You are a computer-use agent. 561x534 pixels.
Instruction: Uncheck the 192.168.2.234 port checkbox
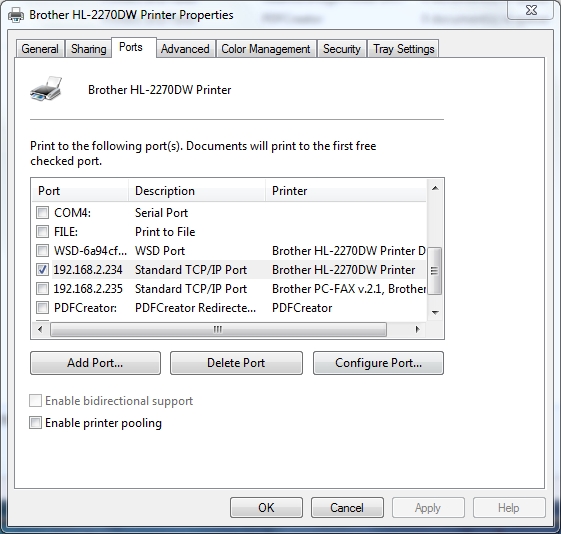coord(42,269)
